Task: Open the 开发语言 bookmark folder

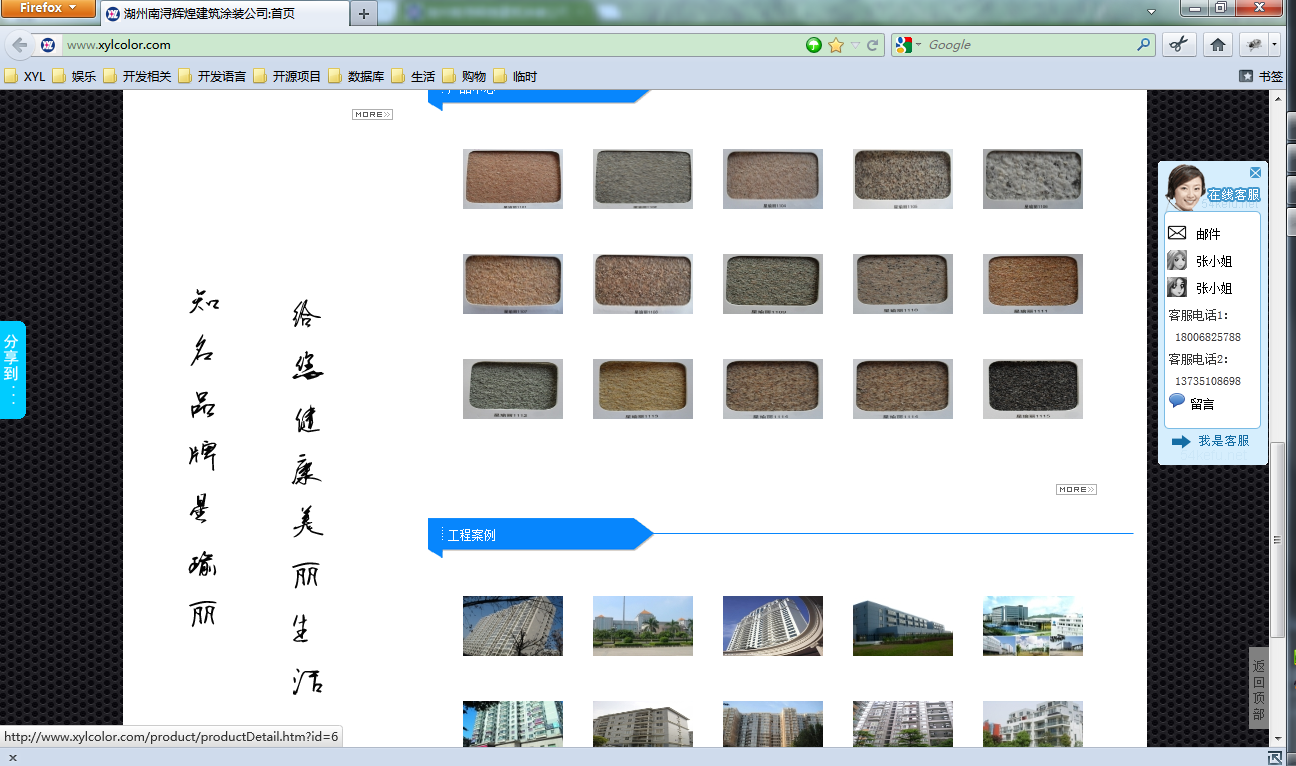Action: [212, 76]
